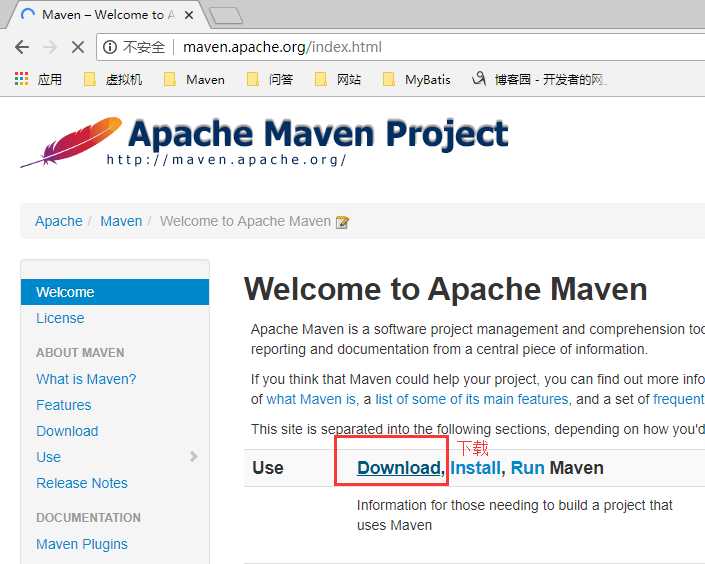The image size is (705, 564).
Task: Click the ABOUT MAVEN sidebar heading
Action: click(x=80, y=353)
